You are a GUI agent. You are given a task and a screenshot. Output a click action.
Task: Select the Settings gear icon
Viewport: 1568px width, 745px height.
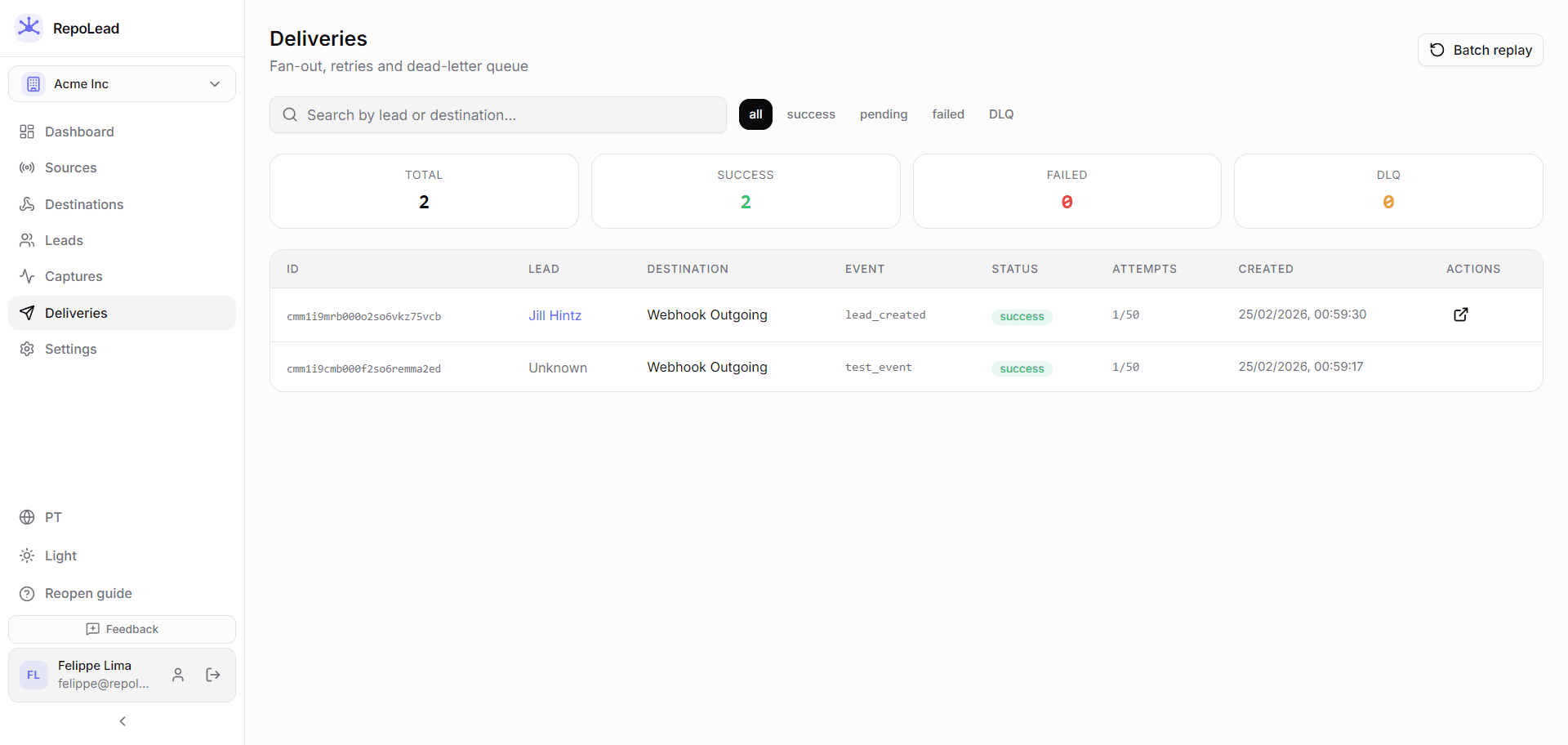point(27,349)
